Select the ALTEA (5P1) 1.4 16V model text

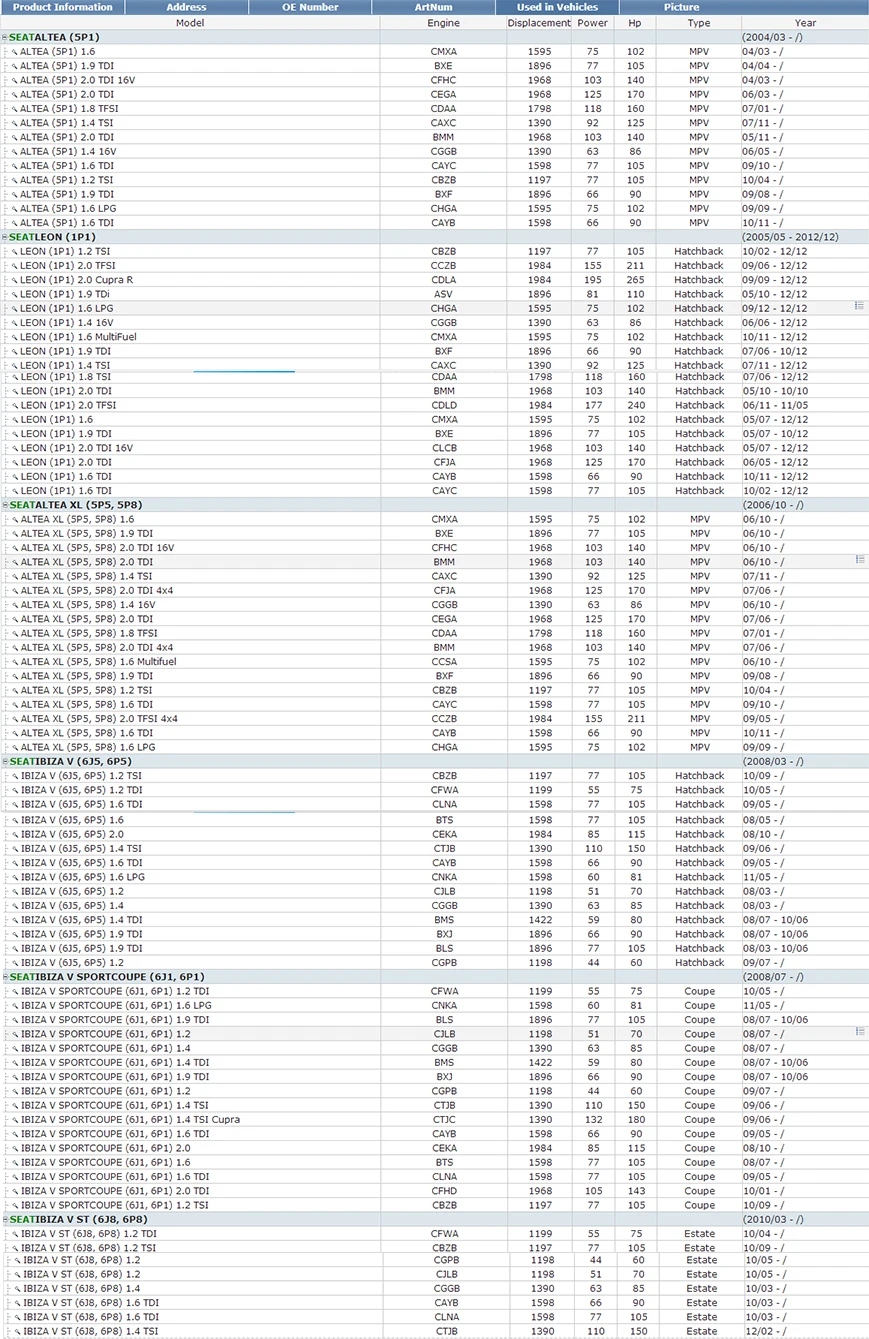[x=67, y=151]
